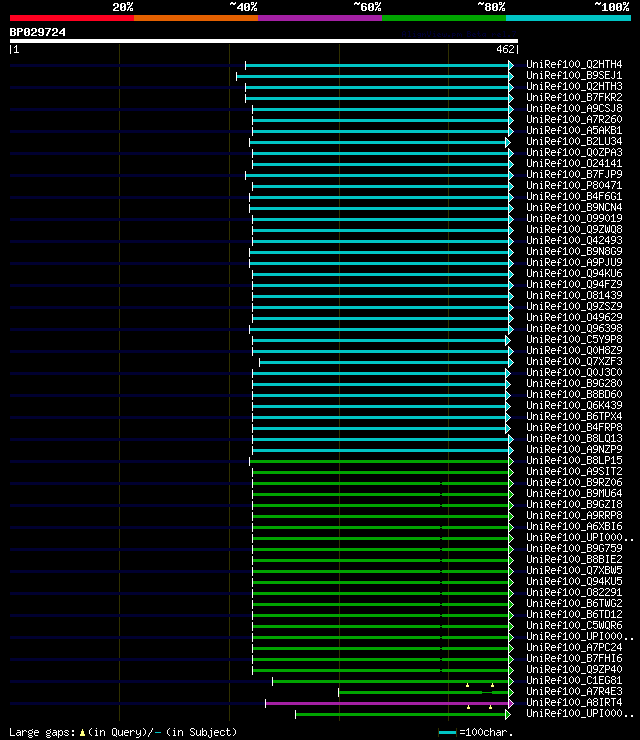The width and height of the screenshot is (640, 740).
Task: Select label UniRef100_Q94KU6
Action: coord(574,273)
